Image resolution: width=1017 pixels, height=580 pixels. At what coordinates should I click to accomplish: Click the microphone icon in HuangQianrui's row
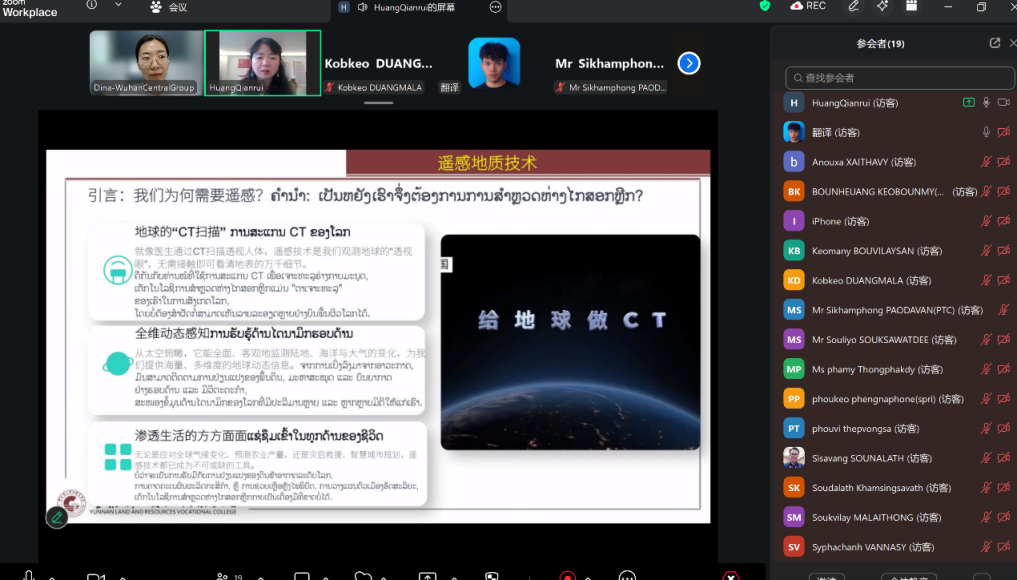coord(986,103)
